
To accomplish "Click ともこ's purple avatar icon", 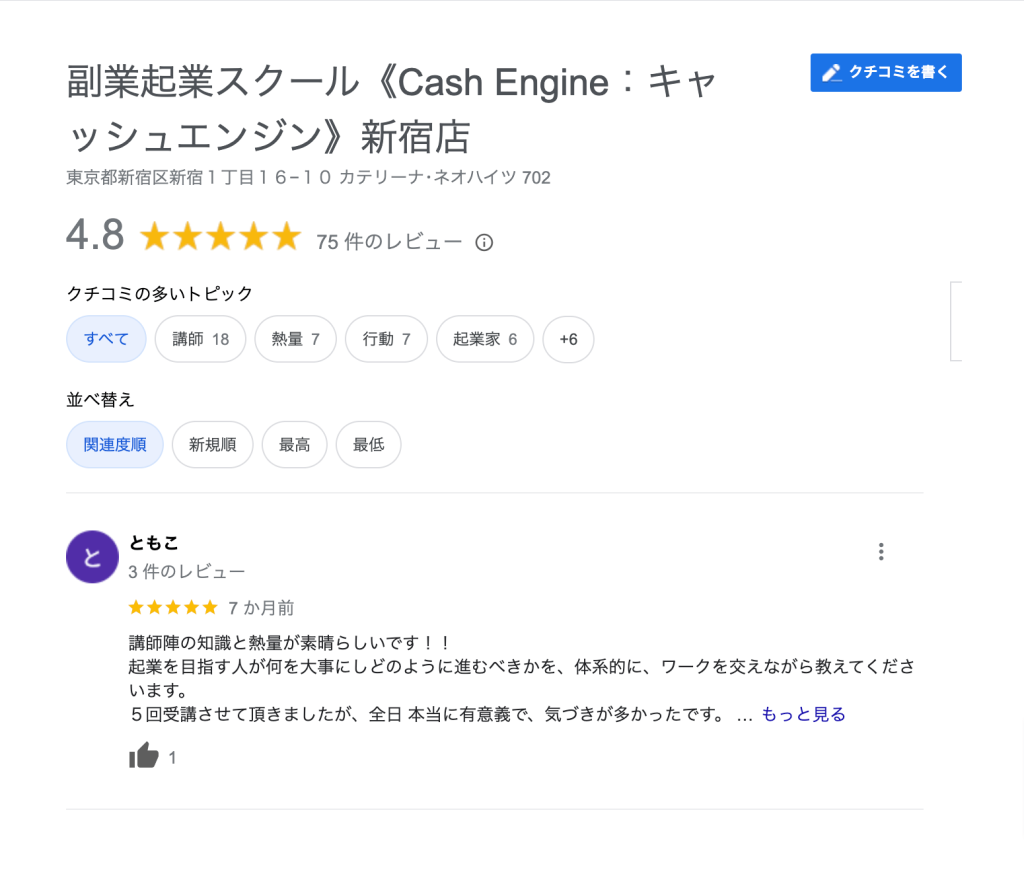I will point(92,557).
